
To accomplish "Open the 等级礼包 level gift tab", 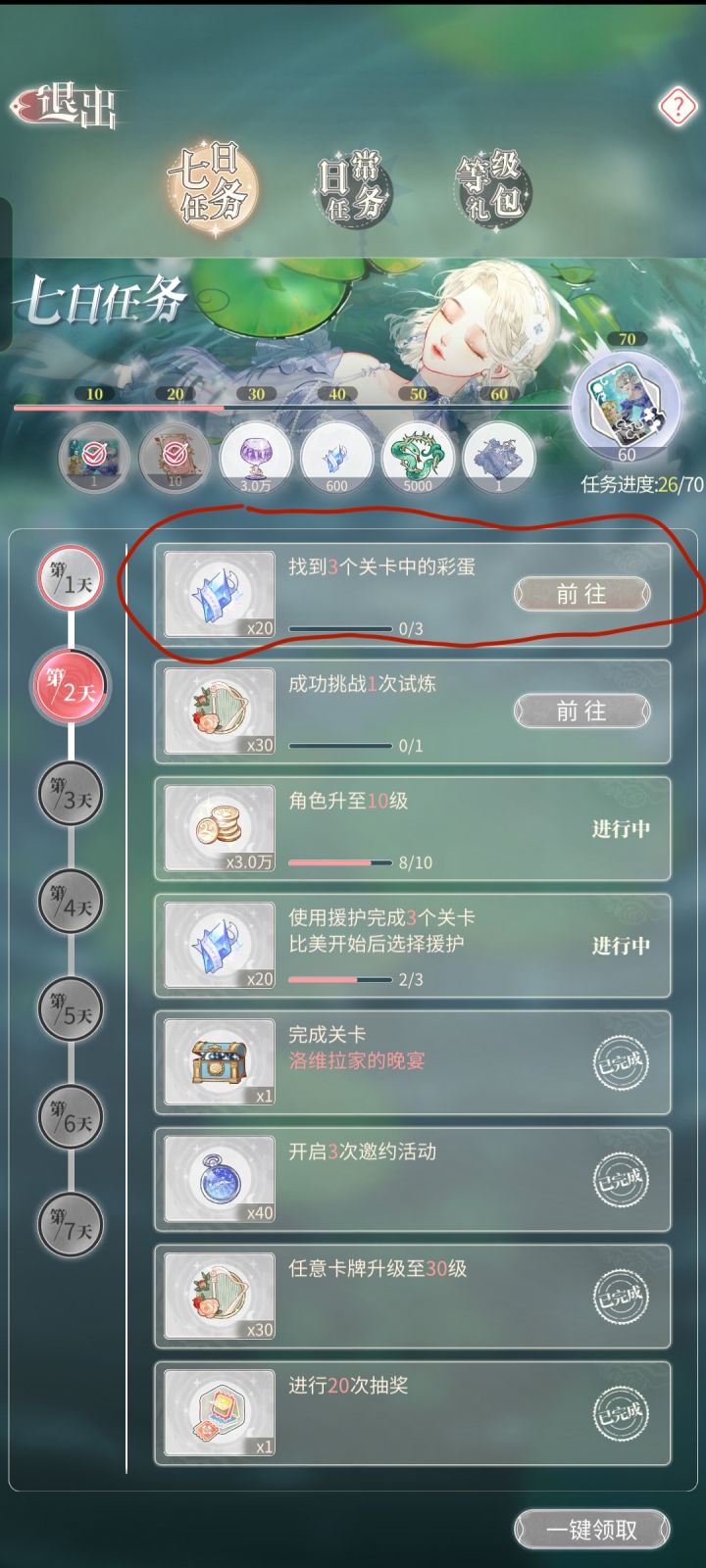I will pos(489,185).
